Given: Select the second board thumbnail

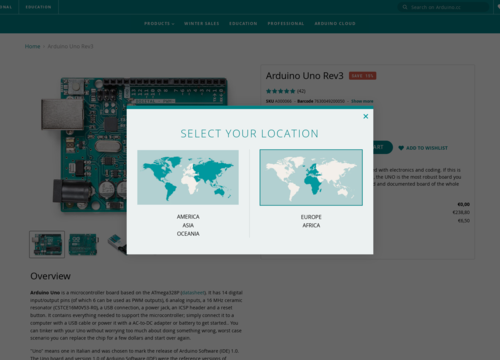Looking at the screenshot, I should pos(83,244).
